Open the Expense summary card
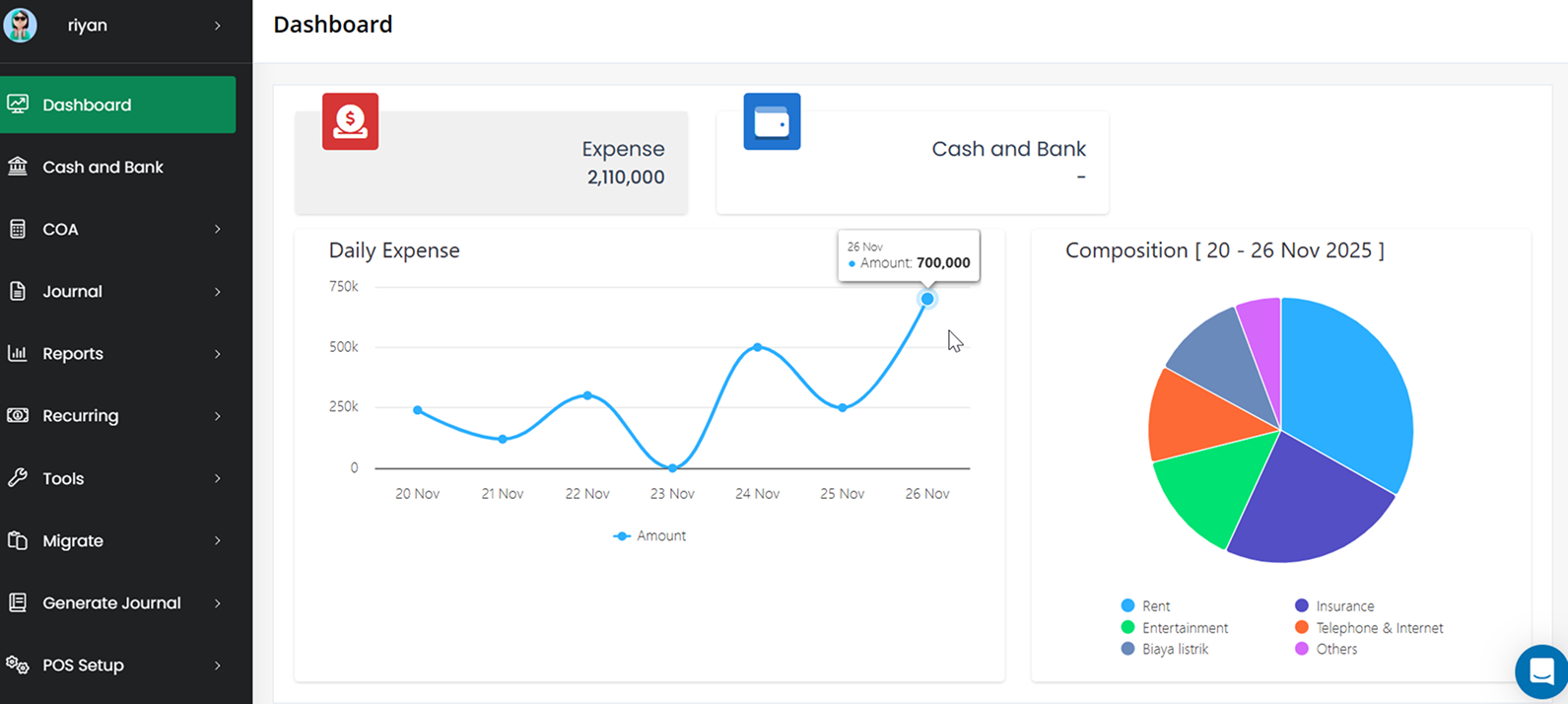This screenshot has height=704, width=1568. (x=491, y=163)
